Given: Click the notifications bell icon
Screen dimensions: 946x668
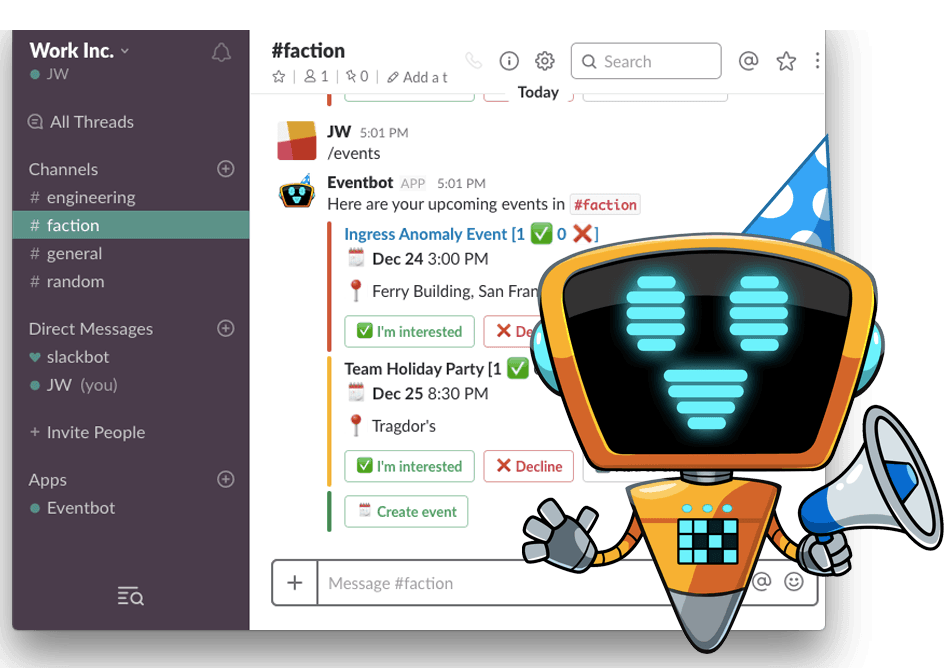Looking at the screenshot, I should pos(221,52).
